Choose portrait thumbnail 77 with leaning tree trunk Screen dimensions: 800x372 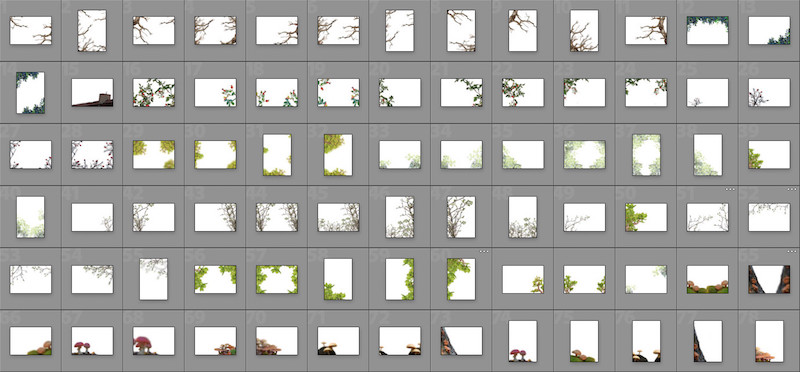(x=708, y=341)
